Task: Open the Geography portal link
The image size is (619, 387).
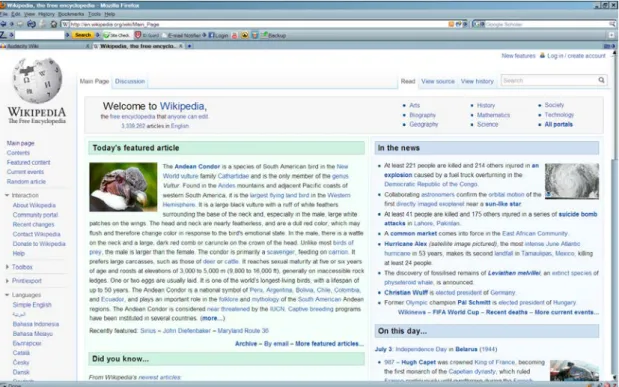Action: [x=424, y=124]
